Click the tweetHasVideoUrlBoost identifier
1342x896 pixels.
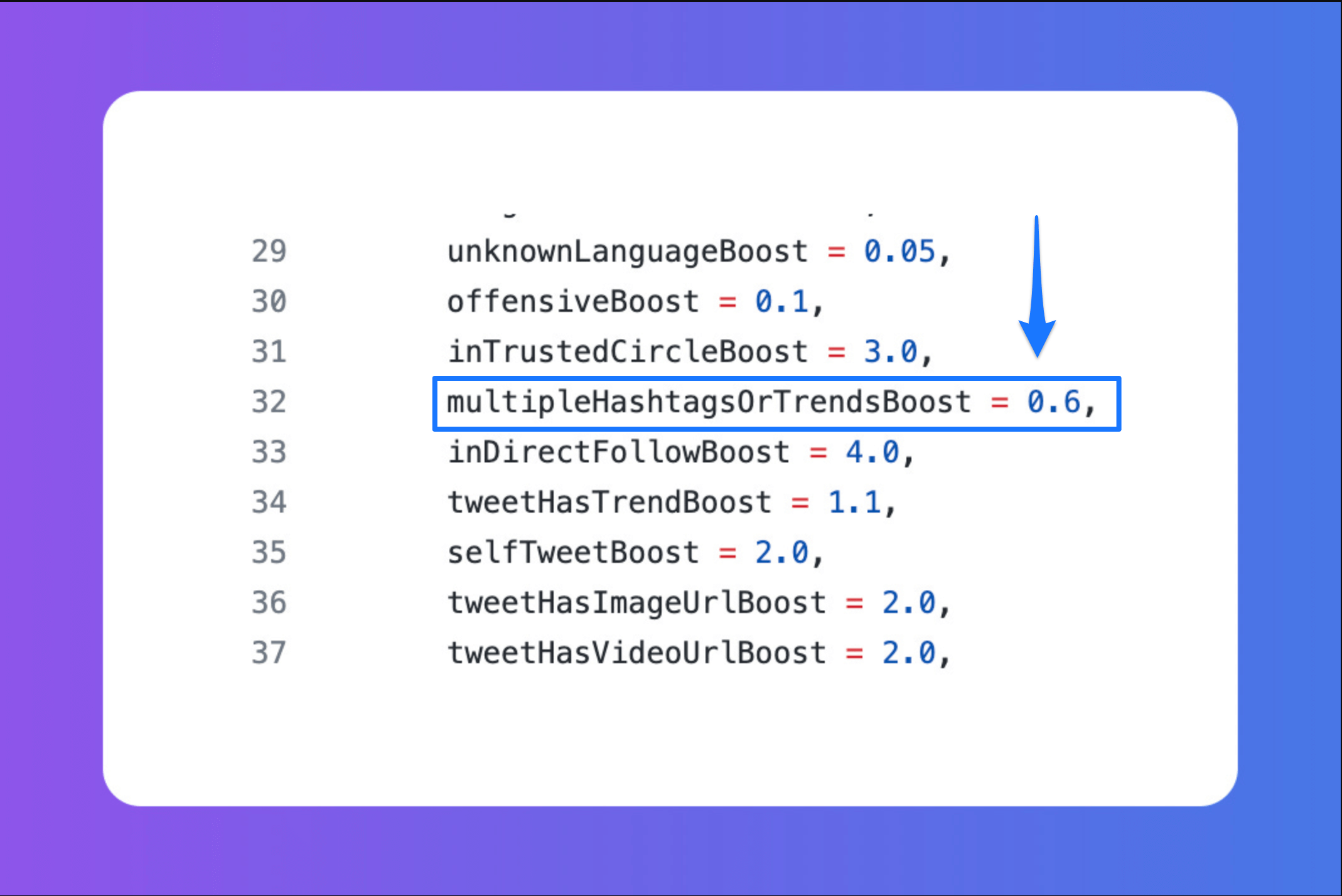(x=636, y=653)
